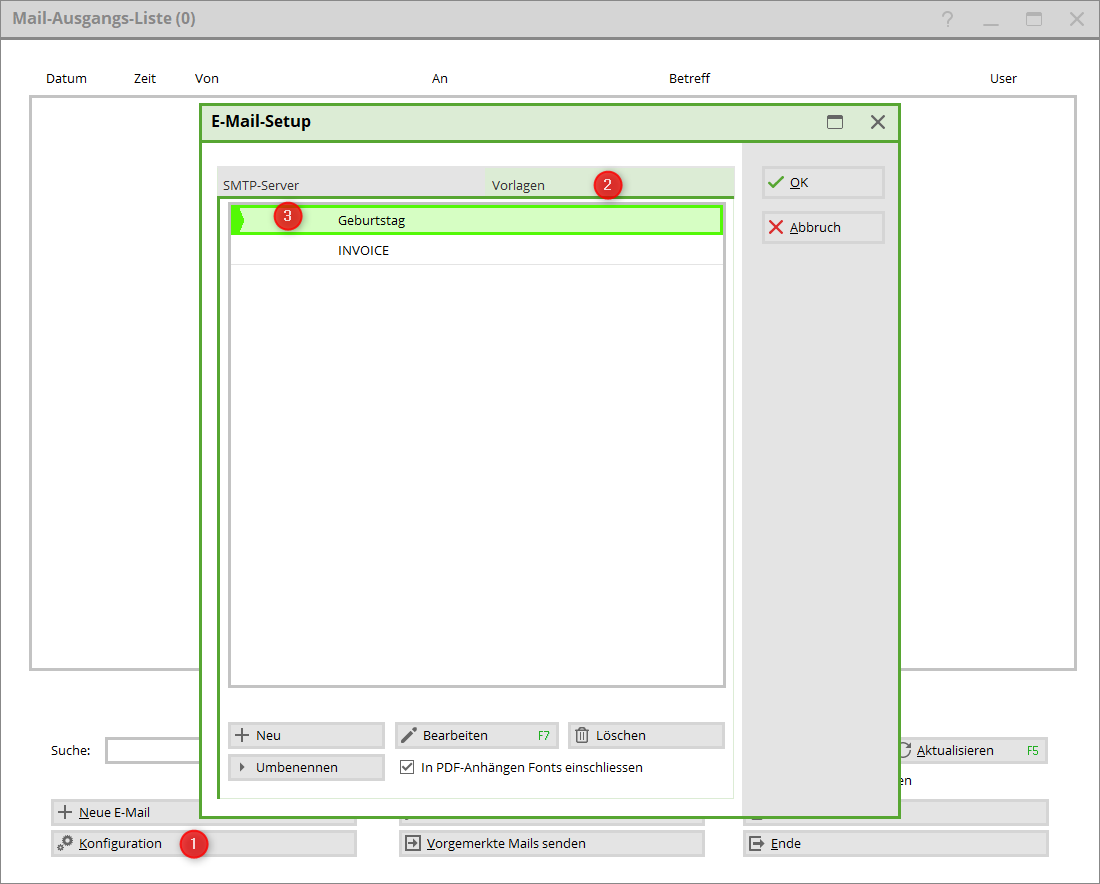Maximize the E-Mail-Setup dialog

tap(835, 122)
